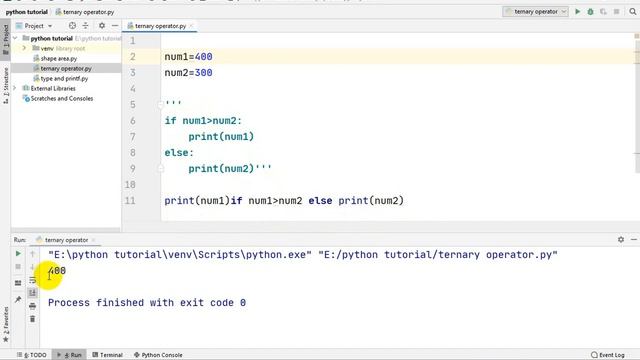Click the print icon in Run console
Image resolution: width=640 pixels, height=360 pixels.
point(33,306)
